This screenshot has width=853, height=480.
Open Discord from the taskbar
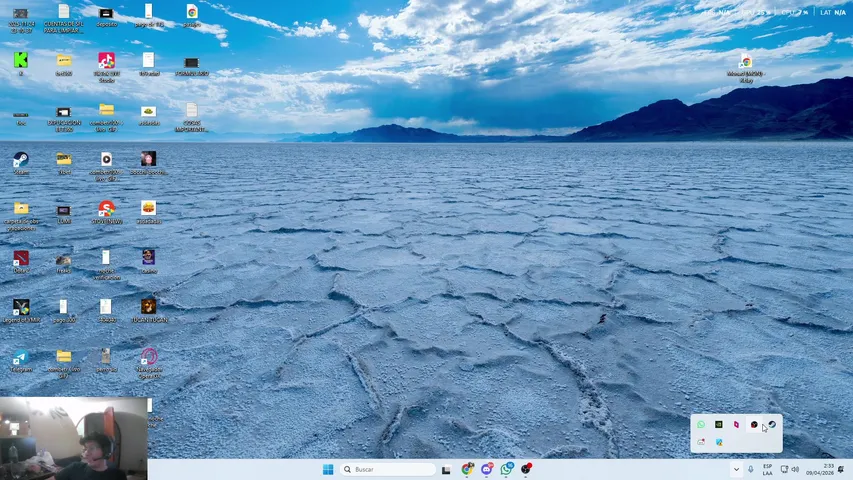tap(486, 469)
